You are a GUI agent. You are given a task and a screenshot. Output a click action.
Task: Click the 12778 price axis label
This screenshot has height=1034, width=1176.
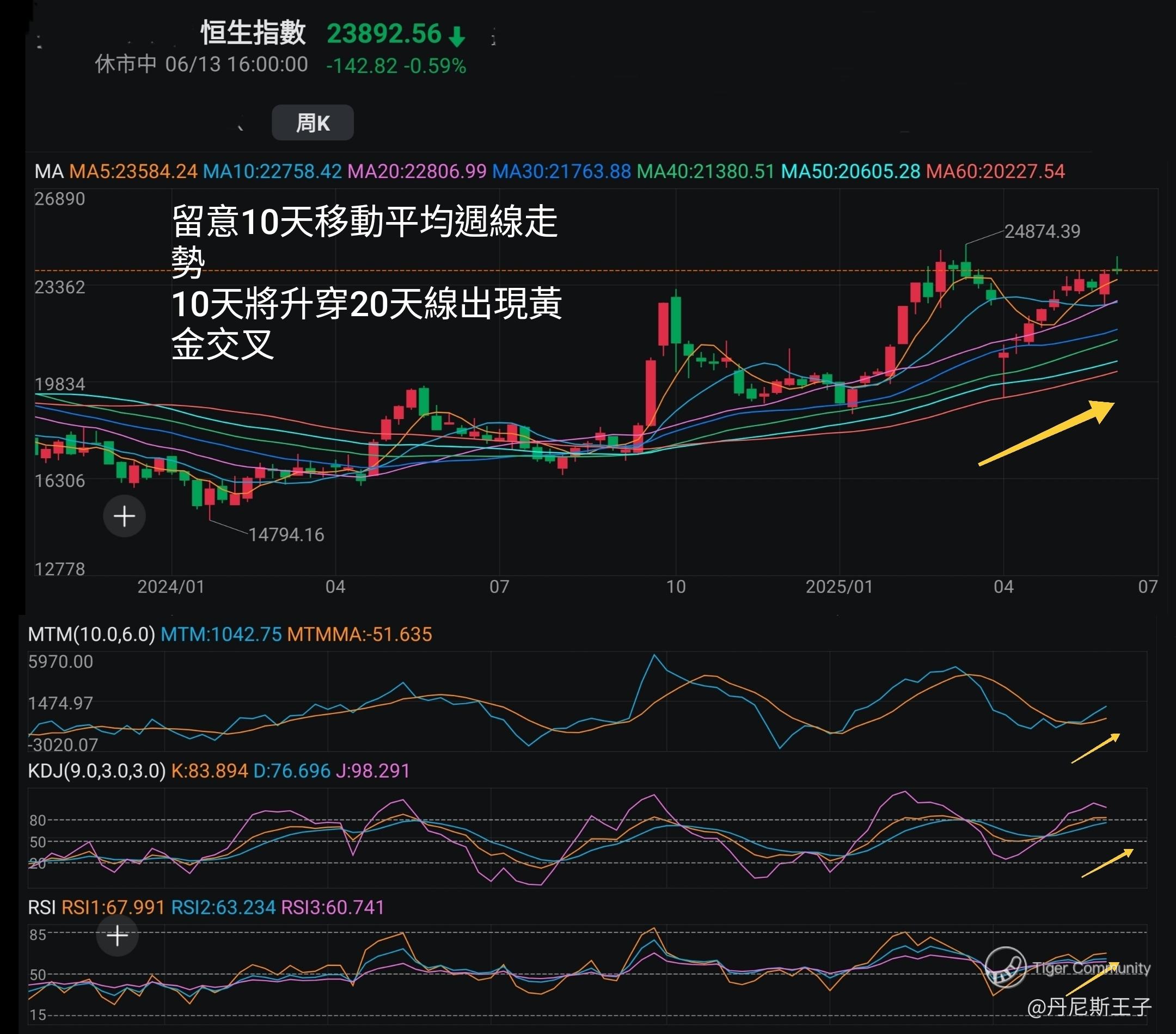click(59, 569)
